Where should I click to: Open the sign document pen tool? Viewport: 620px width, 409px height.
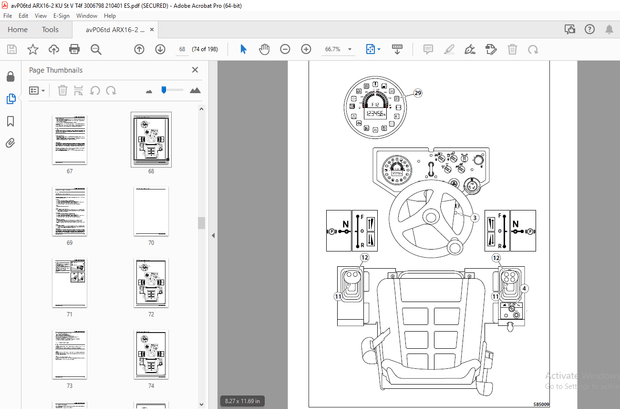pyautogui.click(x=470, y=49)
